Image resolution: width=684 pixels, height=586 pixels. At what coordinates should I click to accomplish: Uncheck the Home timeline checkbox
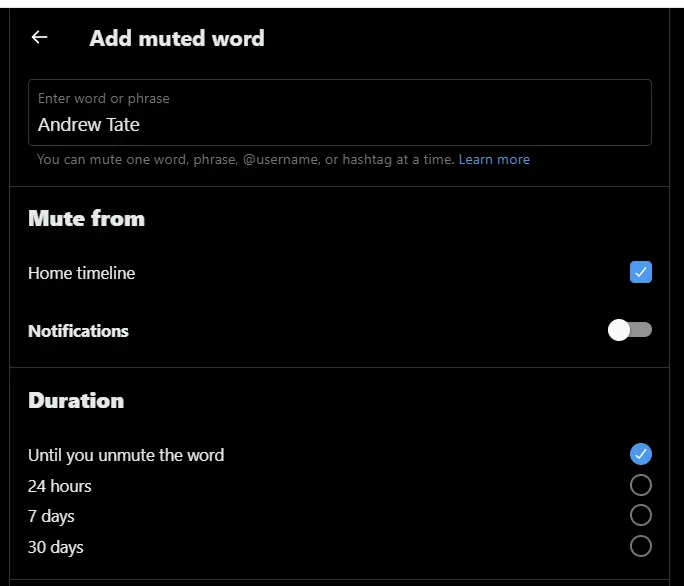pyautogui.click(x=641, y=272)
